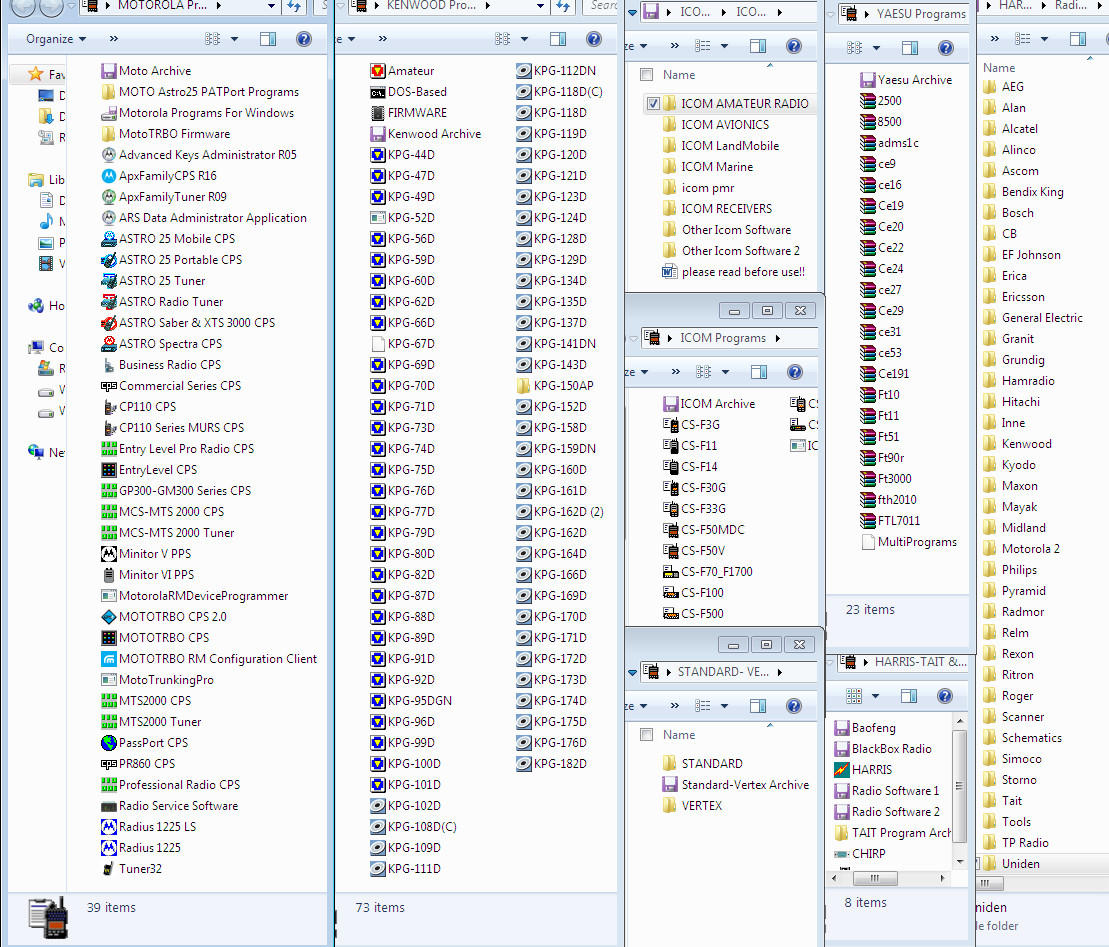Open the Moto Archive file
Viewport: 1109px width, 947px height.
point(154,71)
